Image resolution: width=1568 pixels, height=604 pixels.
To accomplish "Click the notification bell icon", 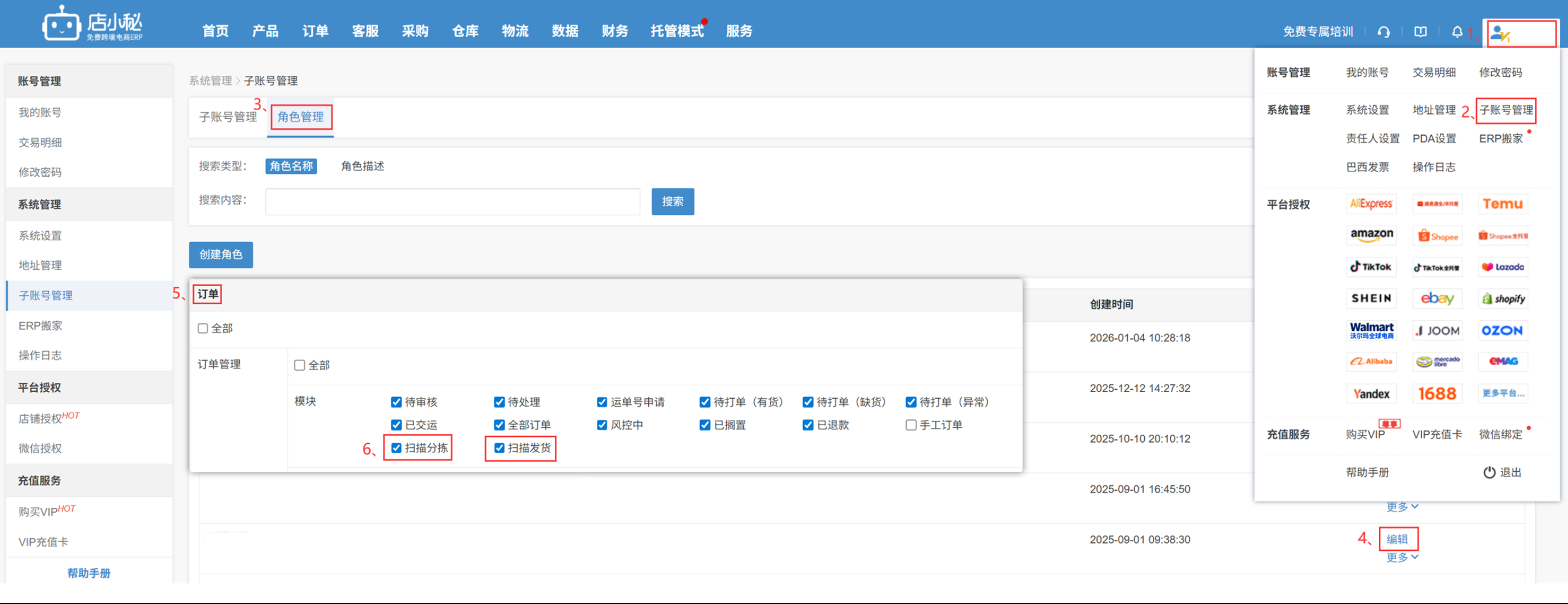I will coord(1456,32).
